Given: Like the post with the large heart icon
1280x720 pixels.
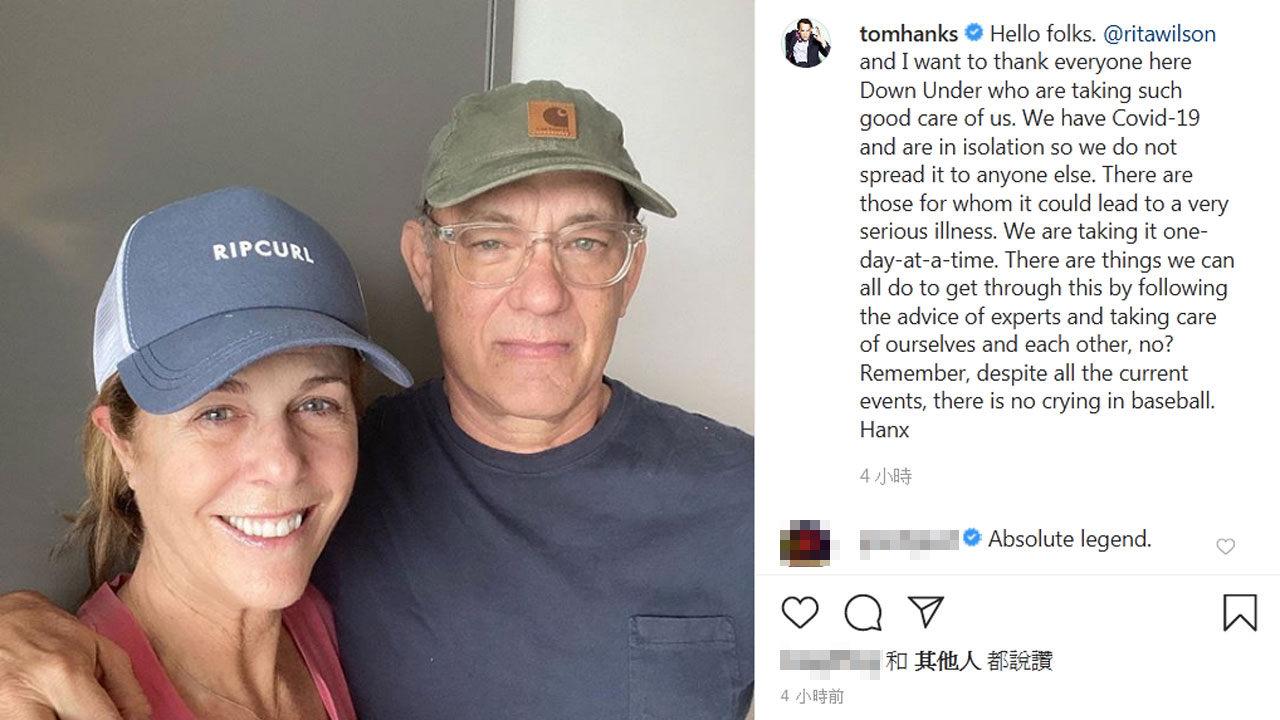Looking at the screenshot, I should [x=799, y=612].
